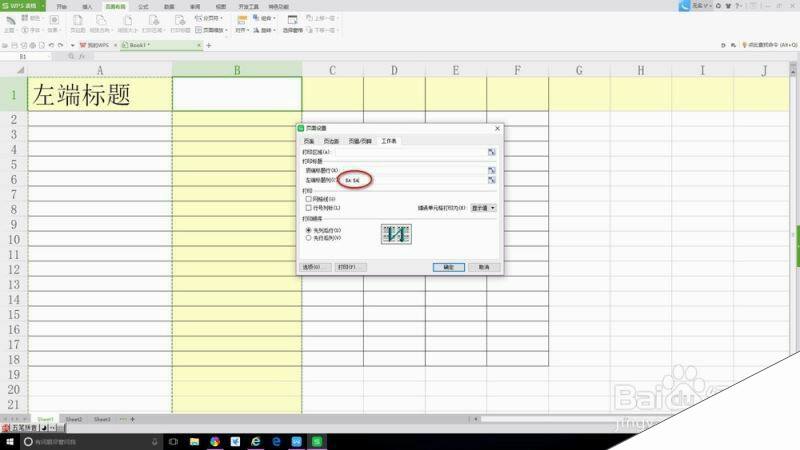Switch to the 页眉/页脚 tab in dialog
800x450 pixels.
(x=359, y=141)
